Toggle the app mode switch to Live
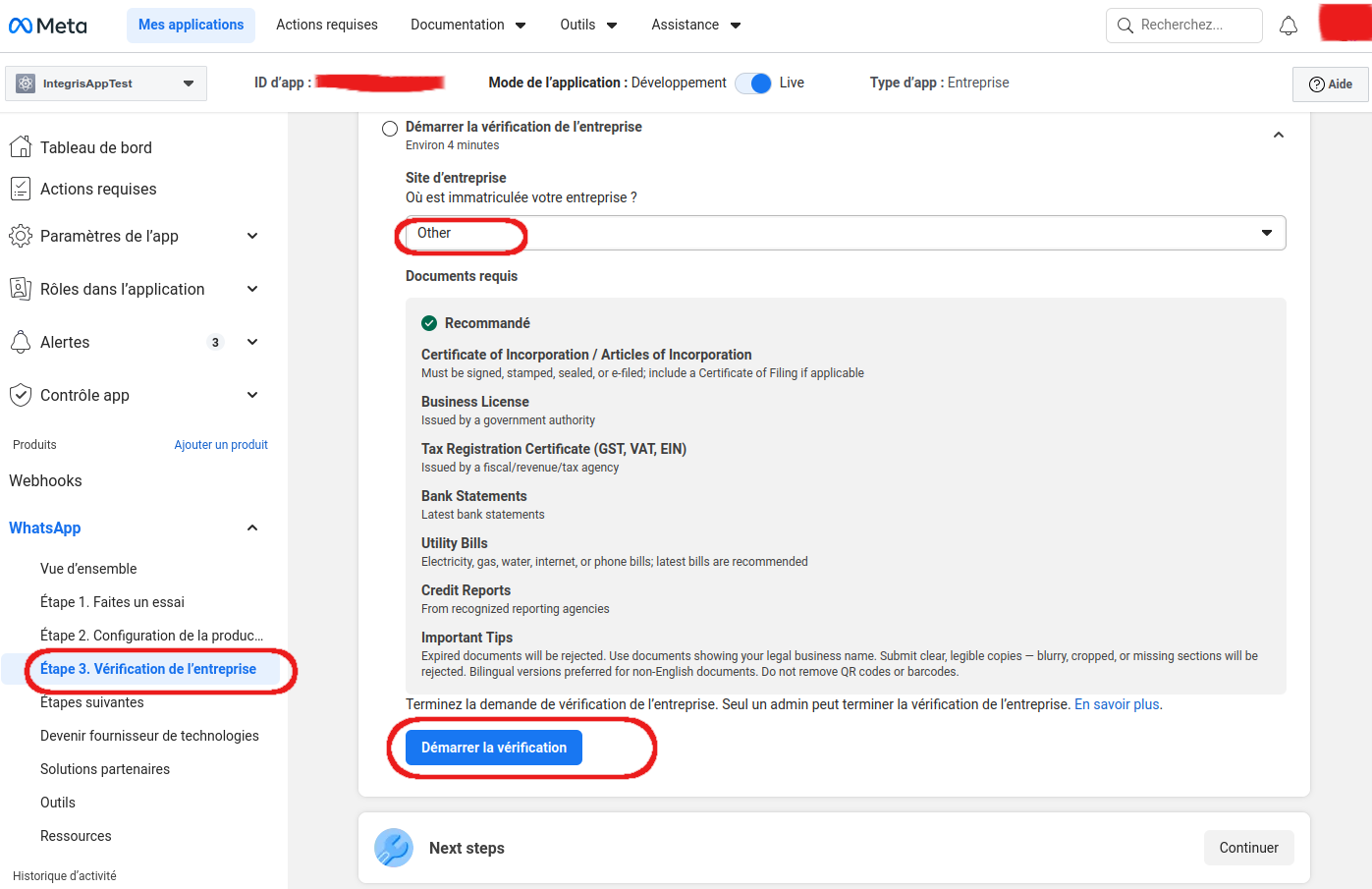This screenshot has height=889, width=1372. pos(753,83)
